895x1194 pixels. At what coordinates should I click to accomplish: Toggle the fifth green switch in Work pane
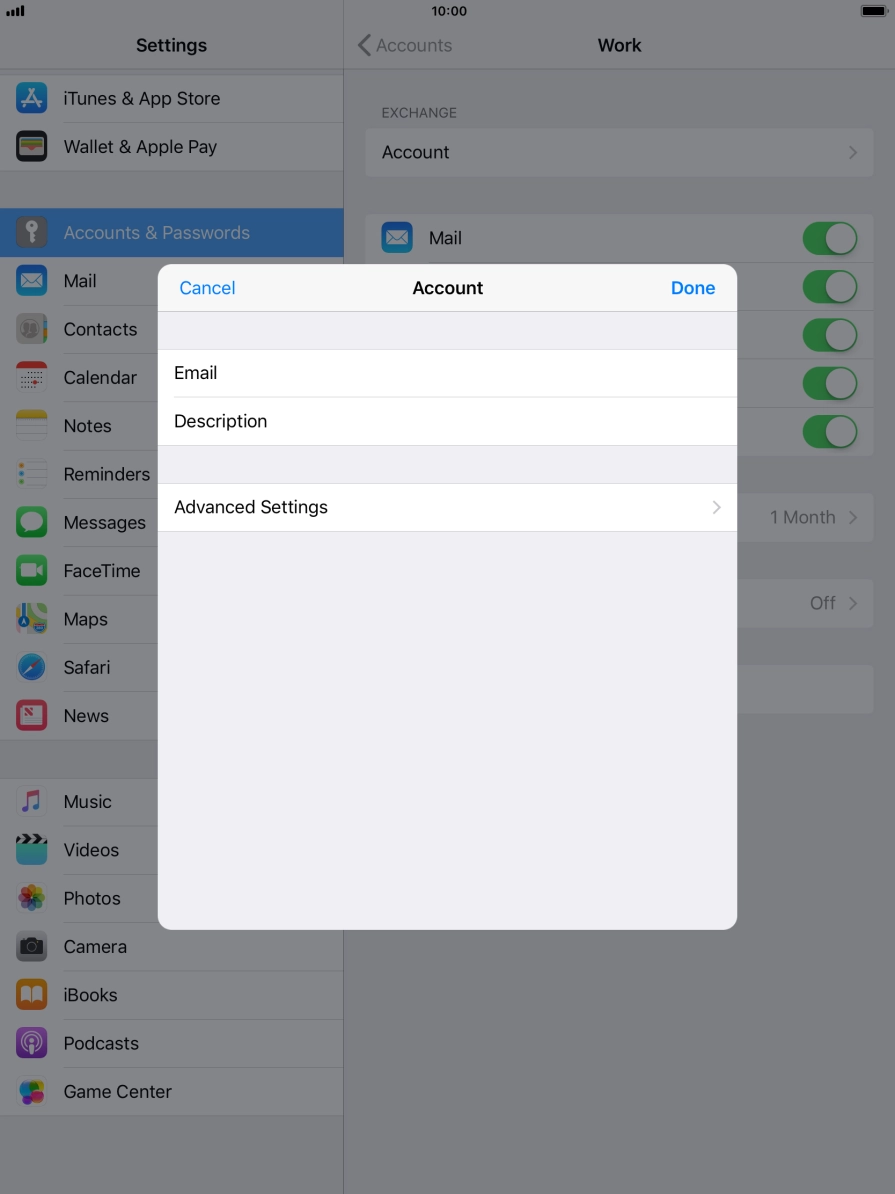click(x=829, y=432)
